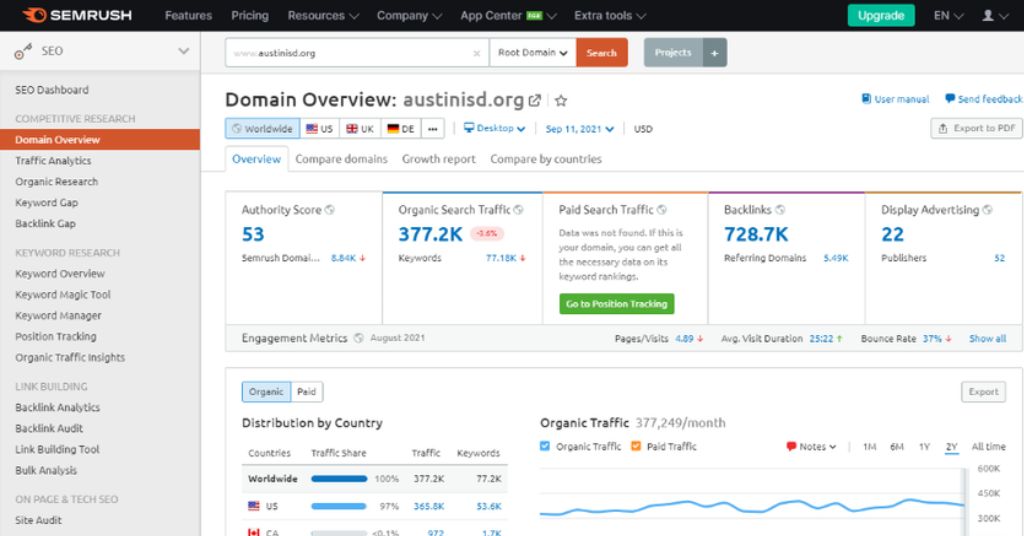Click the Export to PDF upload icon

[942, 129]
